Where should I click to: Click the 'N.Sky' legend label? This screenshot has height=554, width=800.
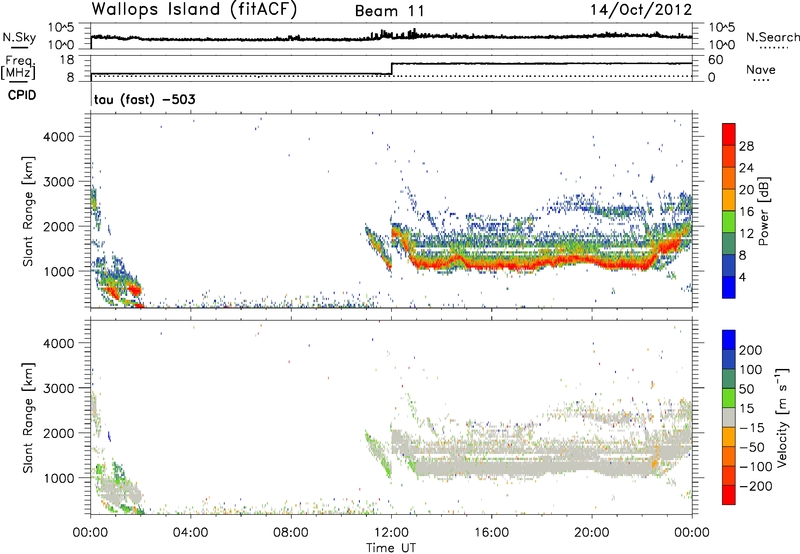pos(19,37)
